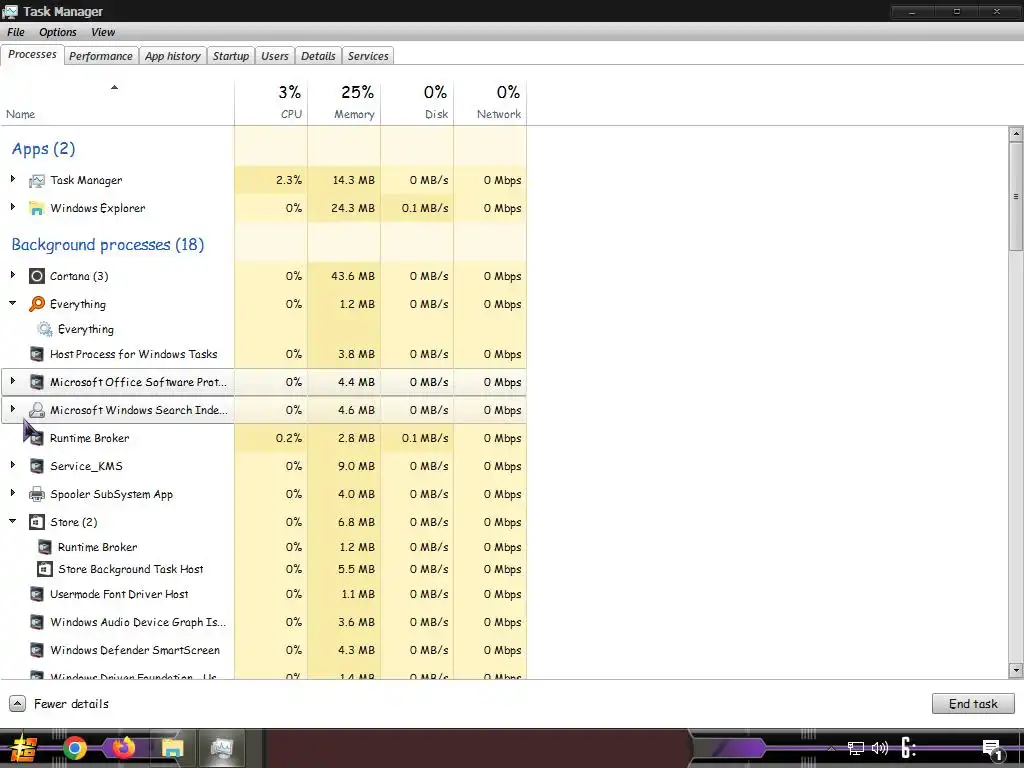Sort by the Disk column header
The image size is (1024, 768).
click(417, 102)
